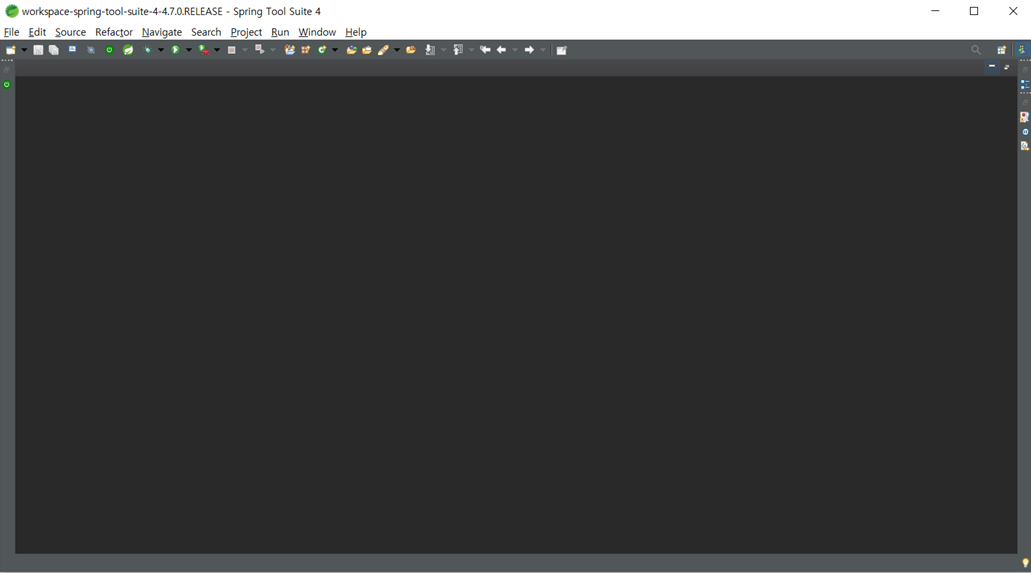
Task: Click the Open Perspective icon
Action: coord(1001,50)
